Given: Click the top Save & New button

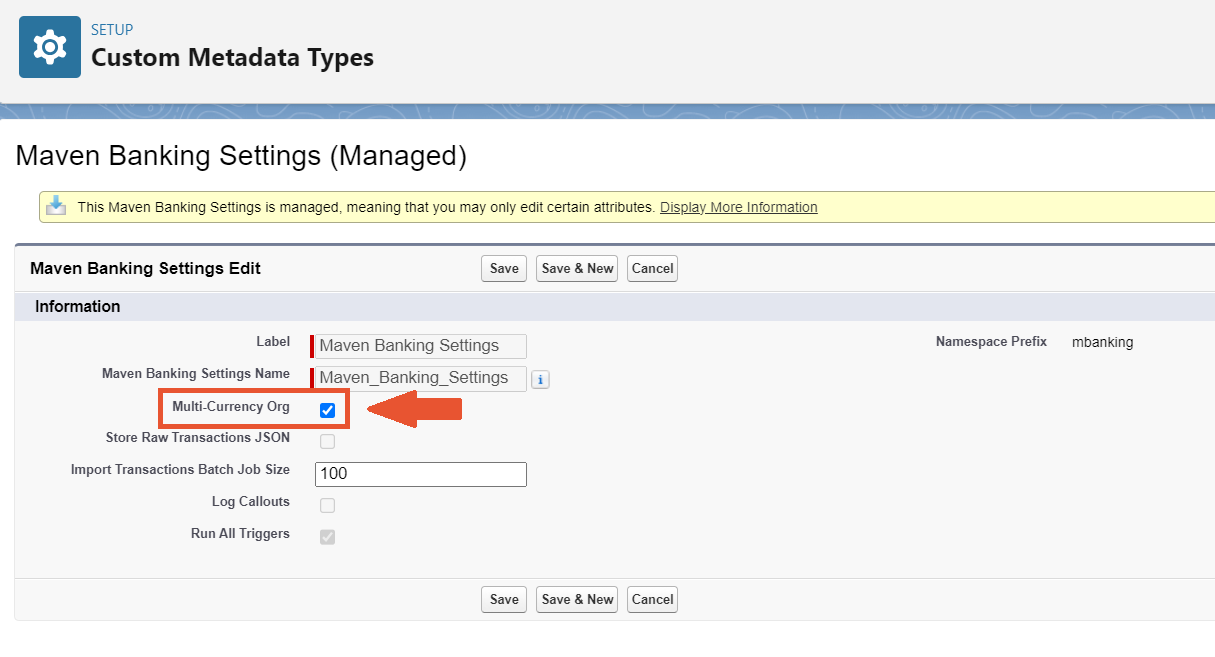Looking at the screenshot, I should point(577,268).
